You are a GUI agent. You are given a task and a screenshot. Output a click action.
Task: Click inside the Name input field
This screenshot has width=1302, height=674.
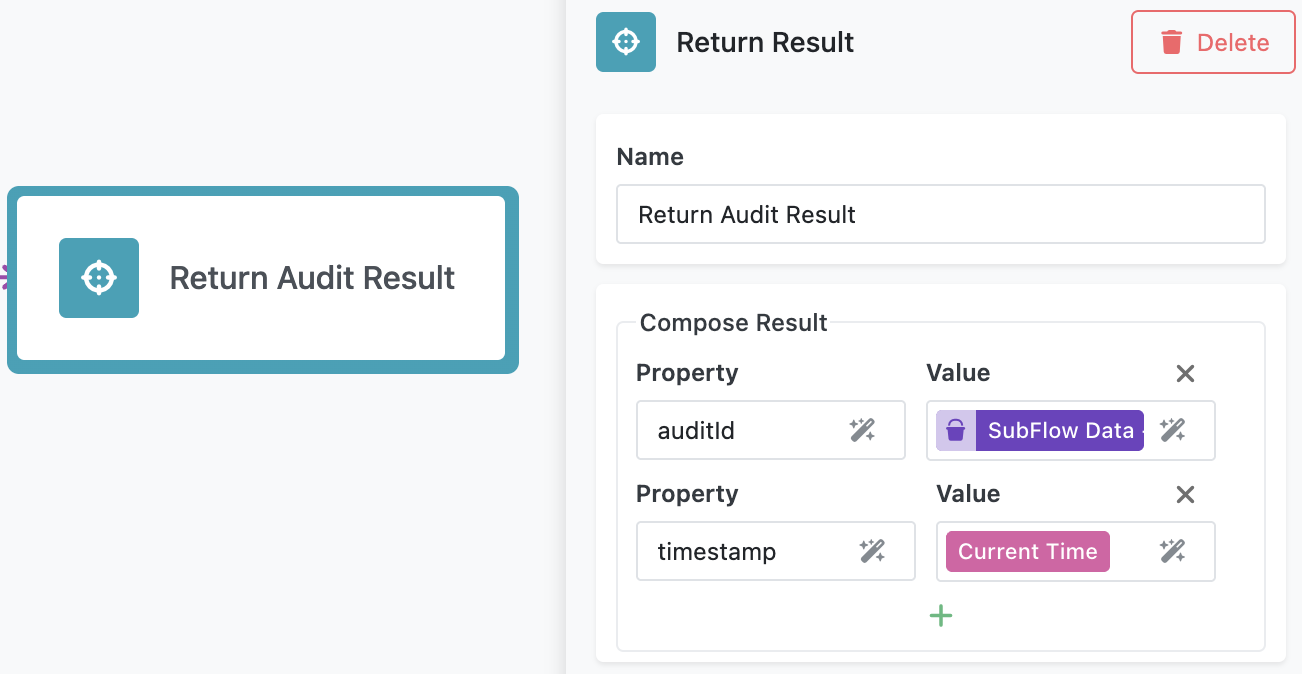[x=940, y=214]
